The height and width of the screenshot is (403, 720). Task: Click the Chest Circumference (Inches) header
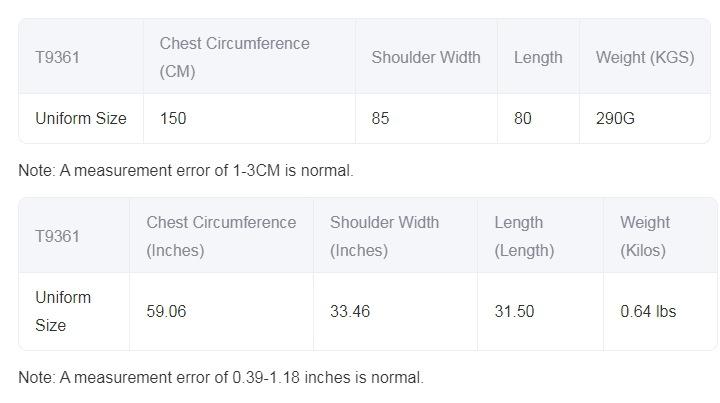tap(221, 236)
